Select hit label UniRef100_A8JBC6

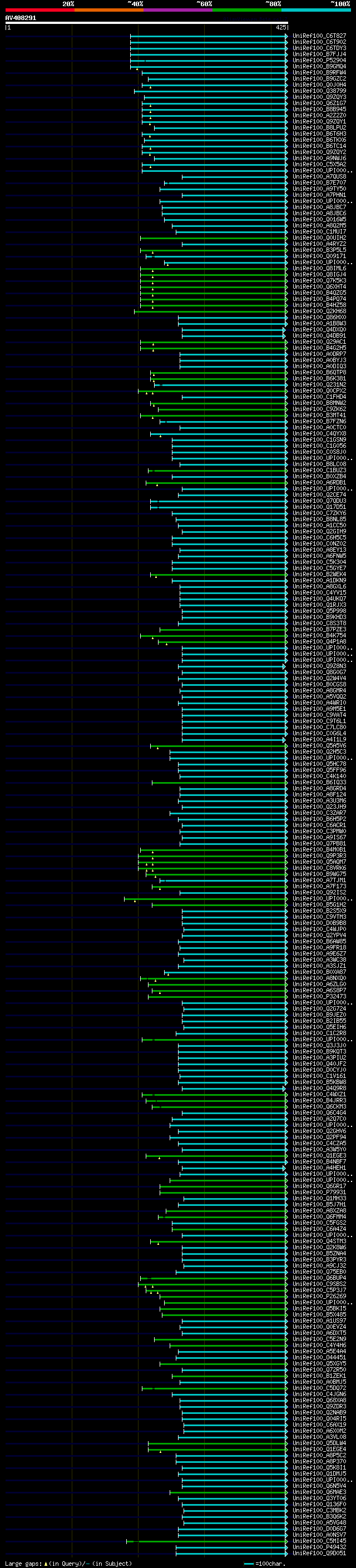click(319, 213)
